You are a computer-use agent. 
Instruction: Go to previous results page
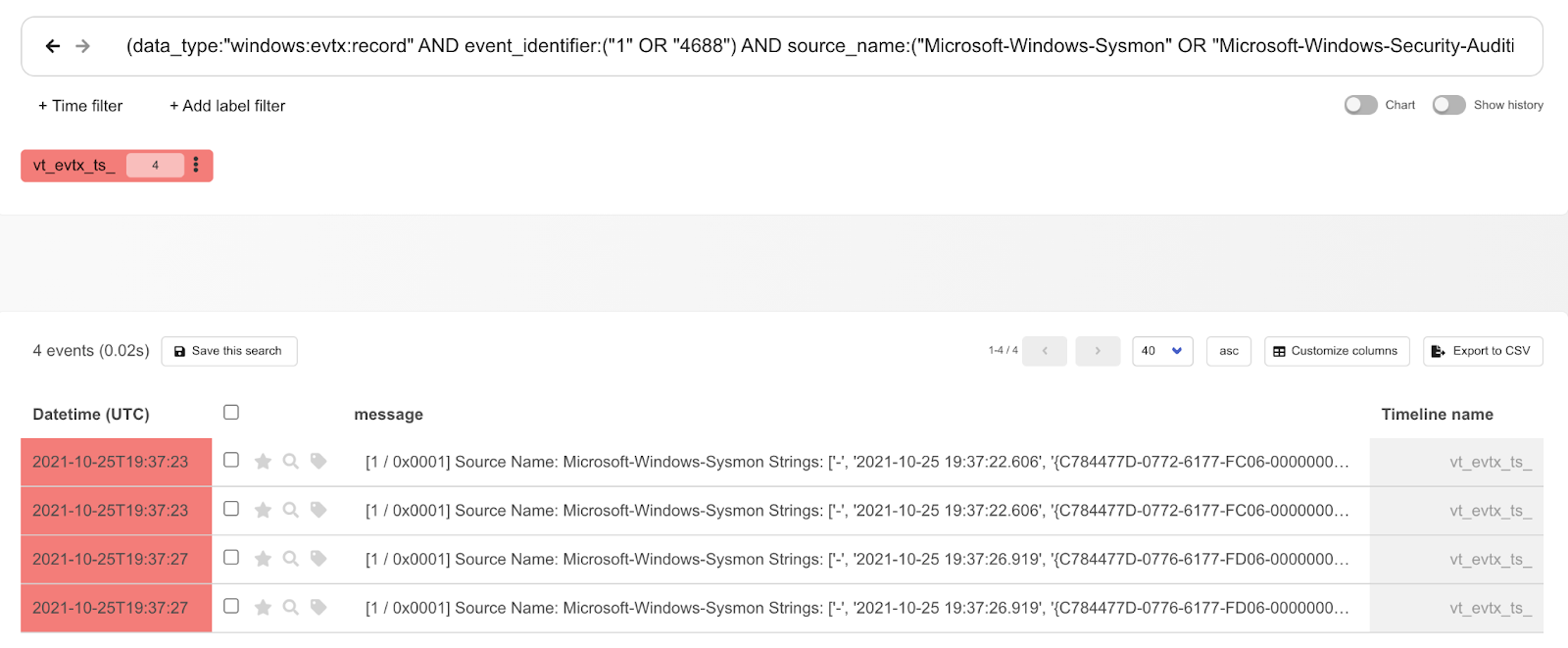pos(1045,351)
